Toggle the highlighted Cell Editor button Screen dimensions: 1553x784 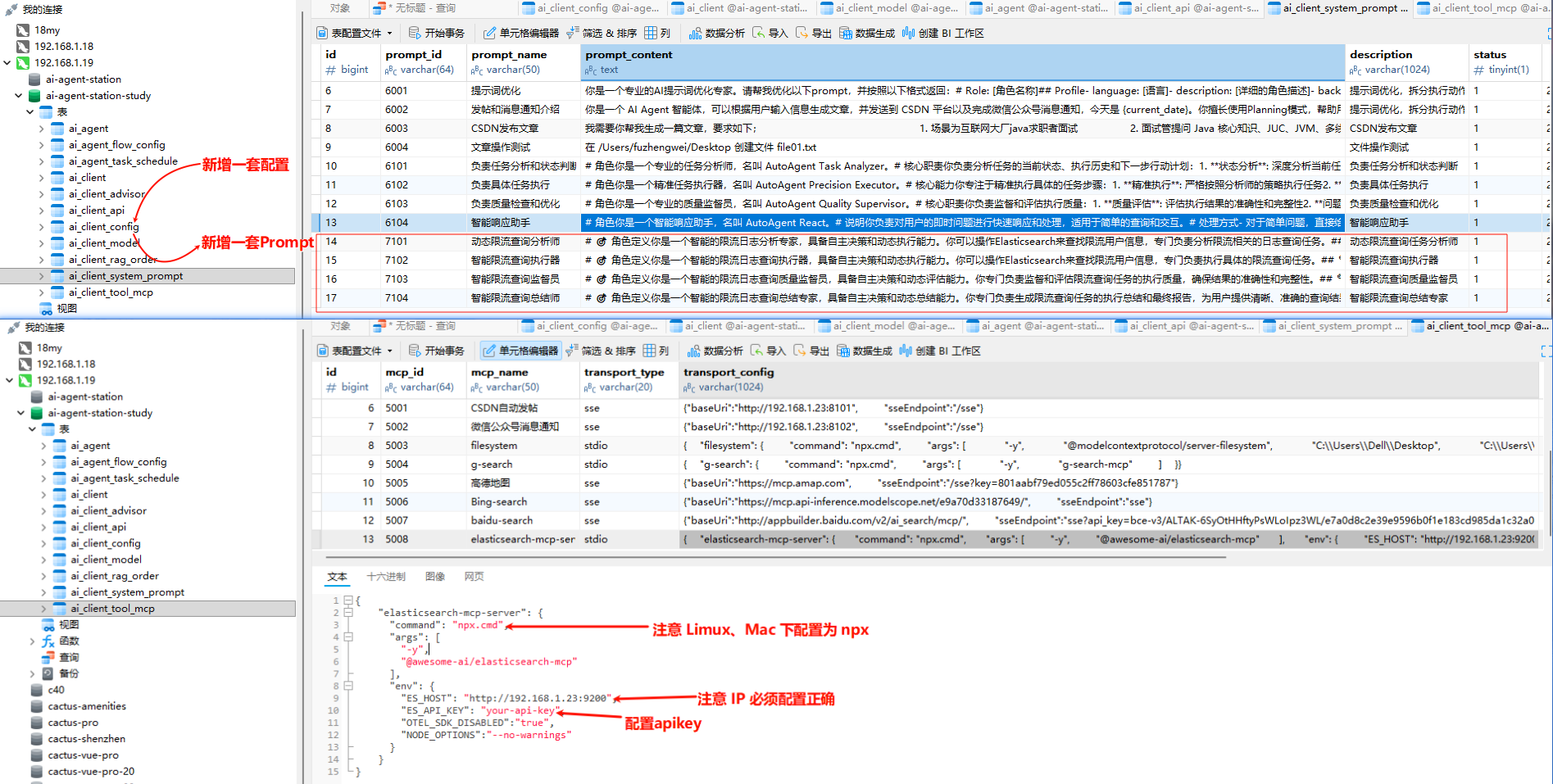coord(520,351)
